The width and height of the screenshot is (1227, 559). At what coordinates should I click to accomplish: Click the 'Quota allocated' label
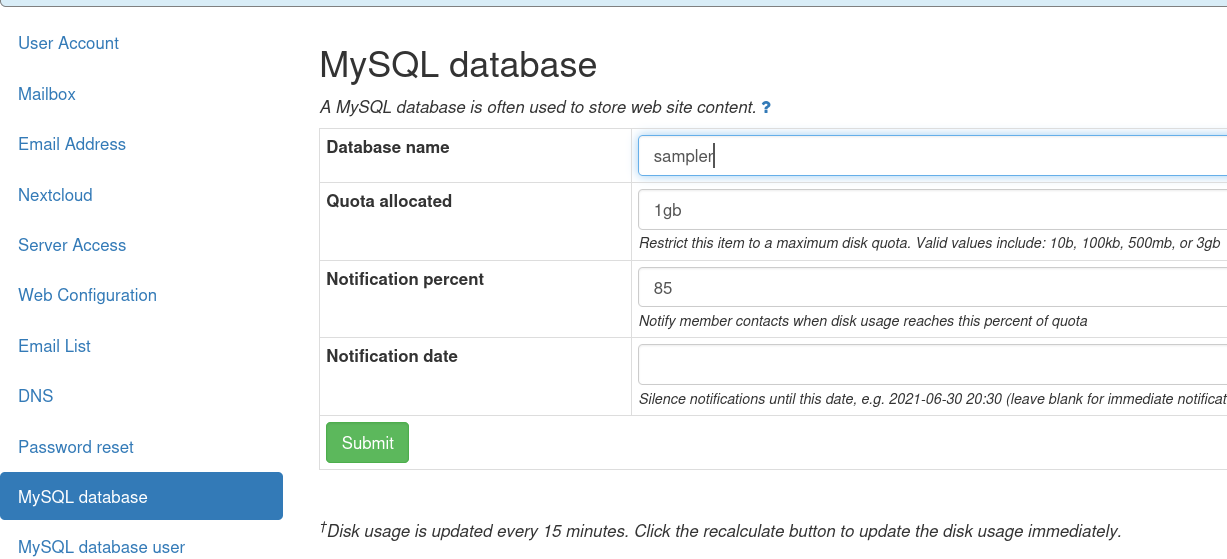click(389, 201)
